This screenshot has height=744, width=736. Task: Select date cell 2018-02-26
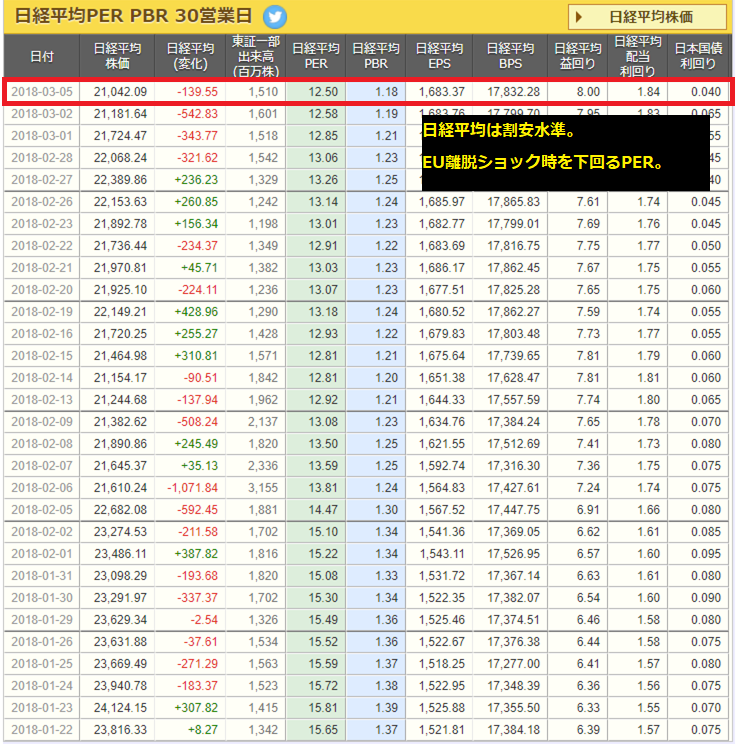tap(42, 202)
